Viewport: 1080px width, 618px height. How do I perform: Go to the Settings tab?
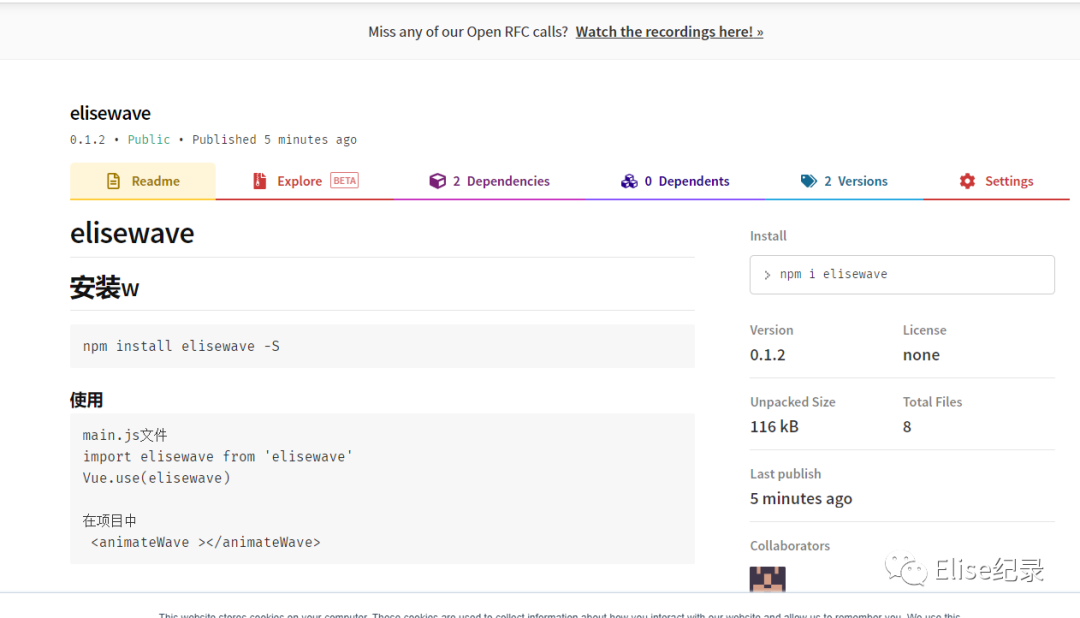pos(996,181)
